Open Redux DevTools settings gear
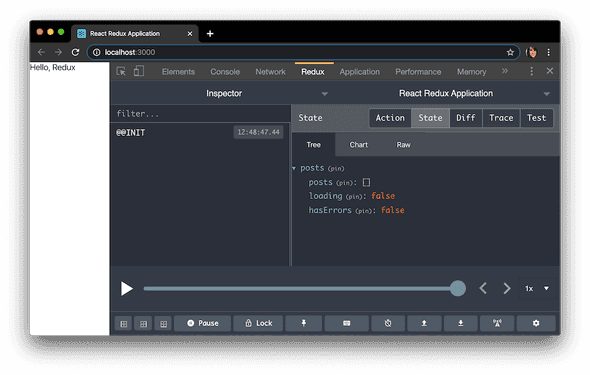Viewport: 590px width, 375px height. [536, 323]
